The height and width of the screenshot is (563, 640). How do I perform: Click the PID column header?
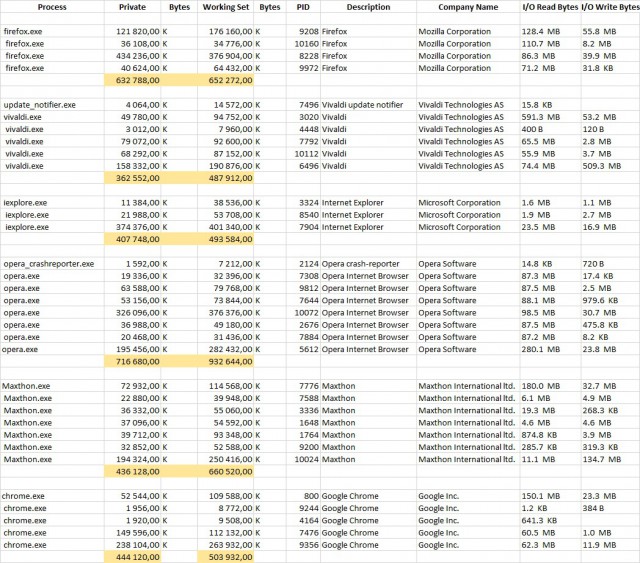(303, 7)
